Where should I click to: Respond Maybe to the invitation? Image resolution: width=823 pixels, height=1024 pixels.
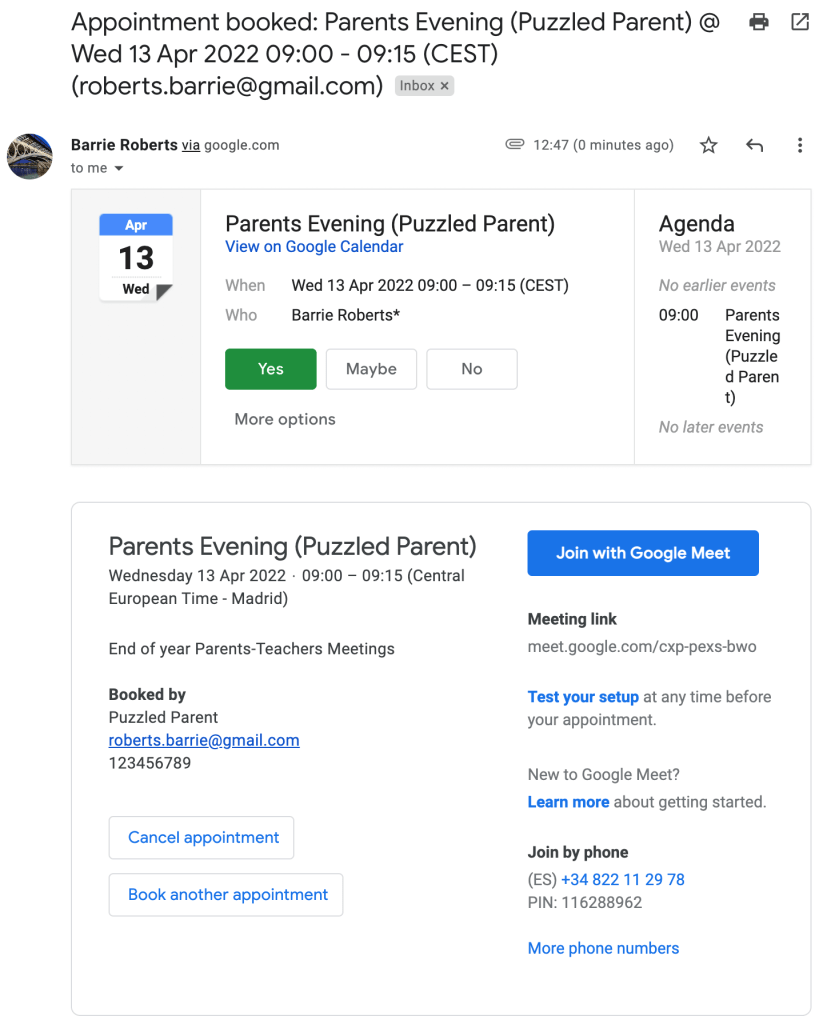click(x=371, y=369)
